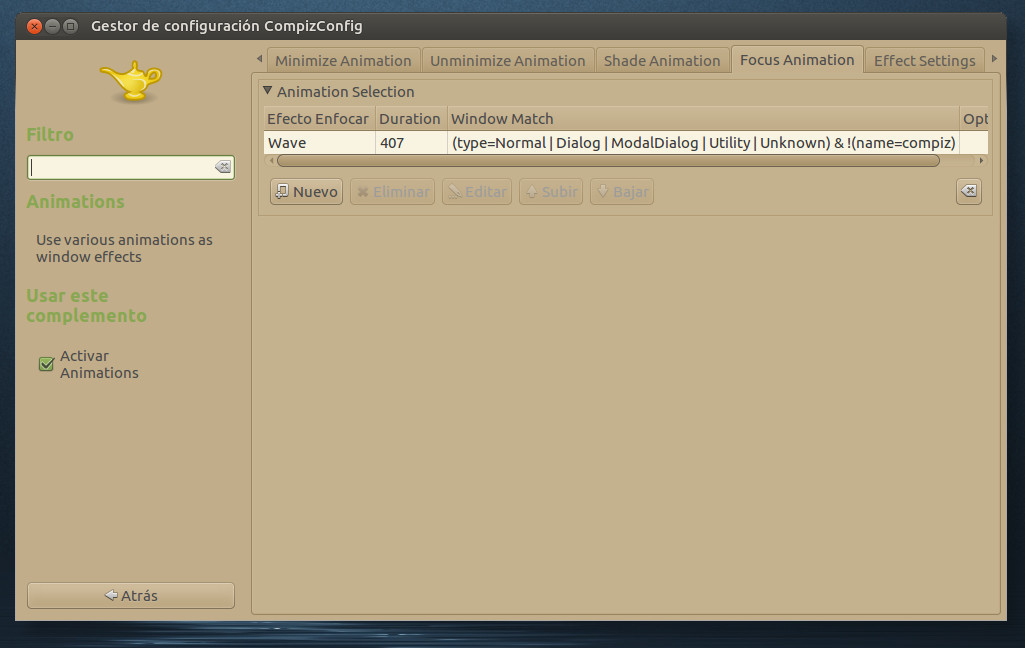Image resolution: width=1025 pixels, height=648 pixels.
Task: Select the window match expression cell
Action: pos(703,143)
